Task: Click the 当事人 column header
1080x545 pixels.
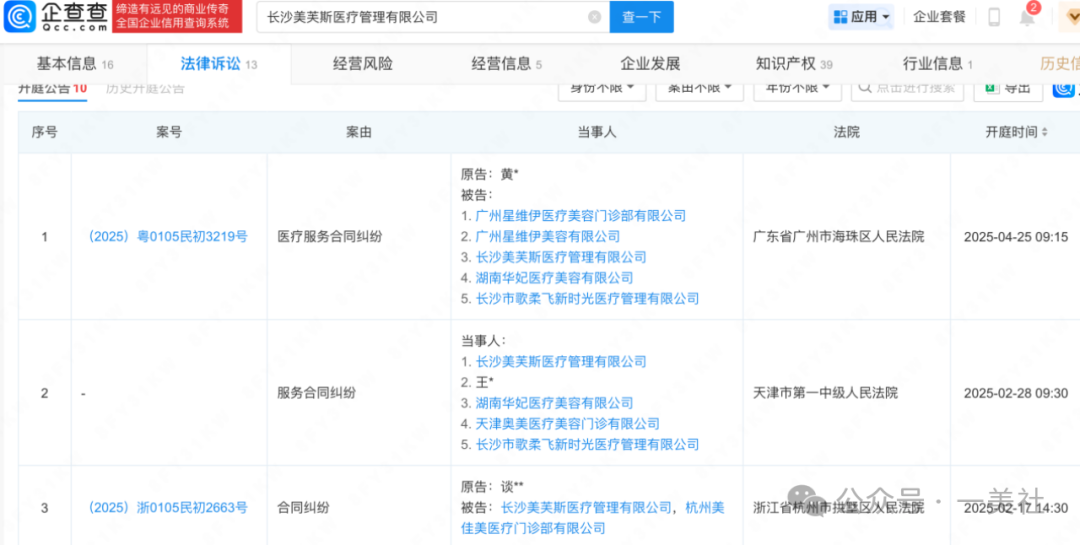Action: (596, 132)
